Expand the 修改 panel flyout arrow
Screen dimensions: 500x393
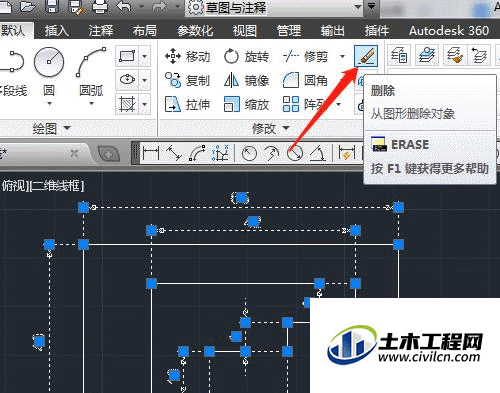click(x=286, y=128)
